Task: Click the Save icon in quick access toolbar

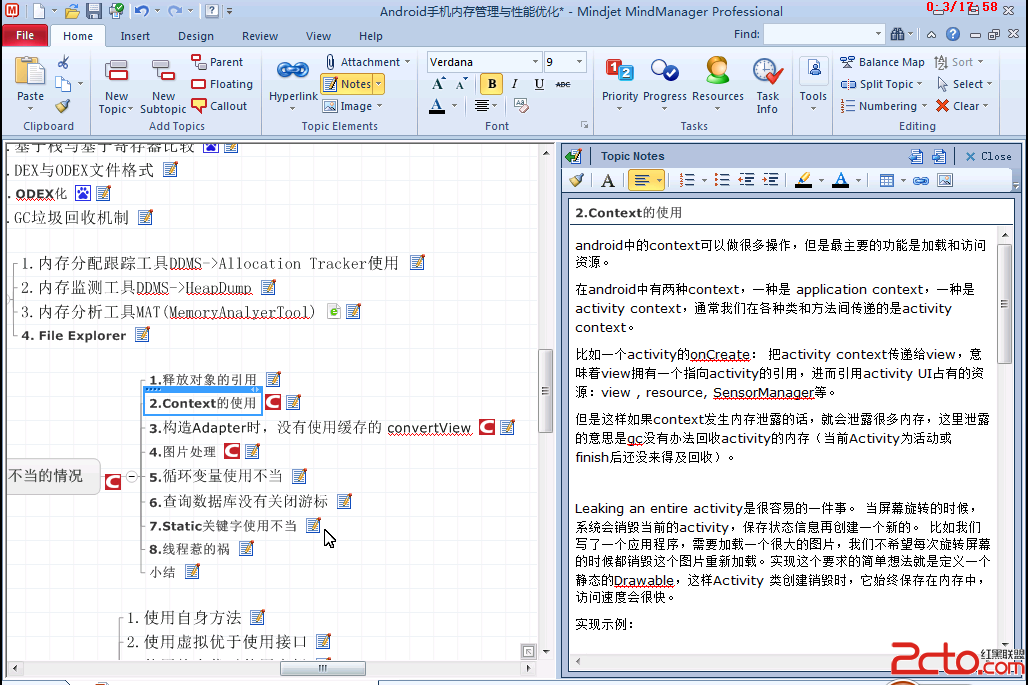Action: [x=94, y=10]
